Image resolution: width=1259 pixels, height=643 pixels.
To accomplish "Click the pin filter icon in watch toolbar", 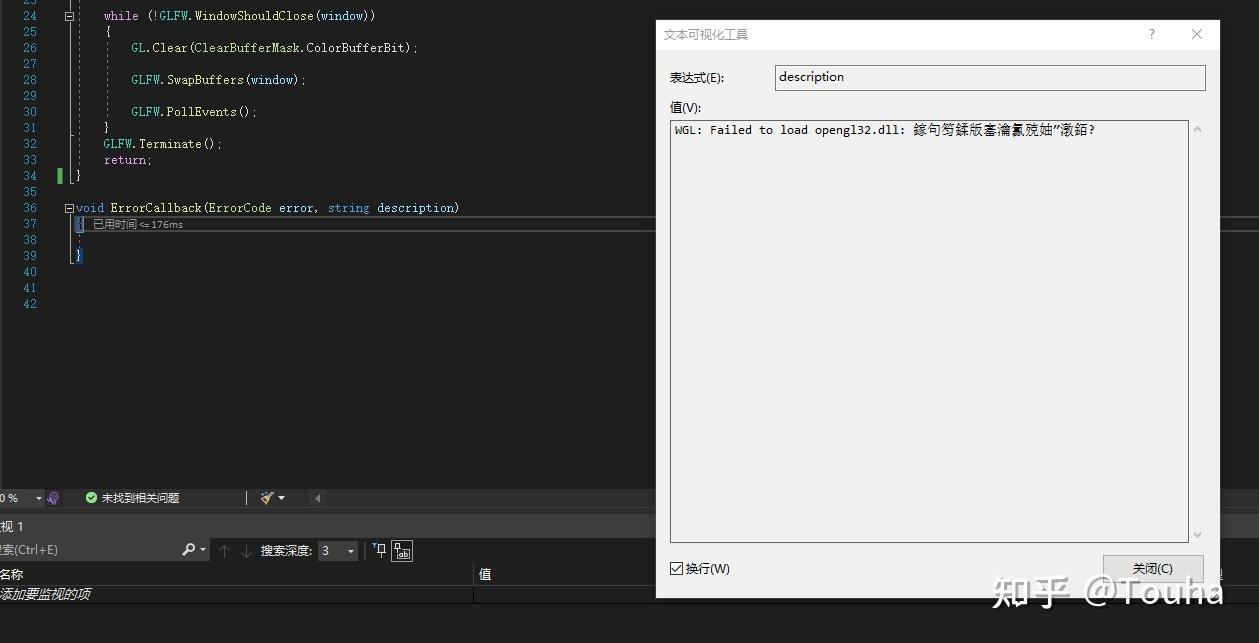I will (379, 550).
